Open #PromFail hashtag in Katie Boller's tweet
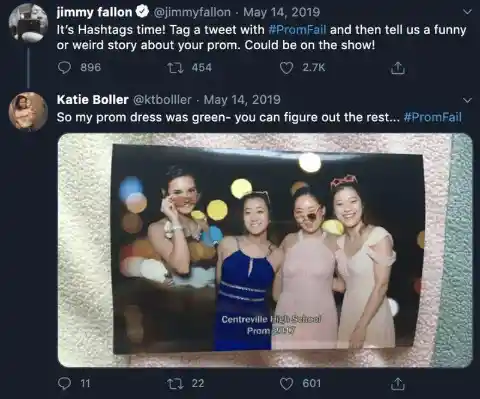Viewport: 480px width, 399px height. (x=433, y=117)
